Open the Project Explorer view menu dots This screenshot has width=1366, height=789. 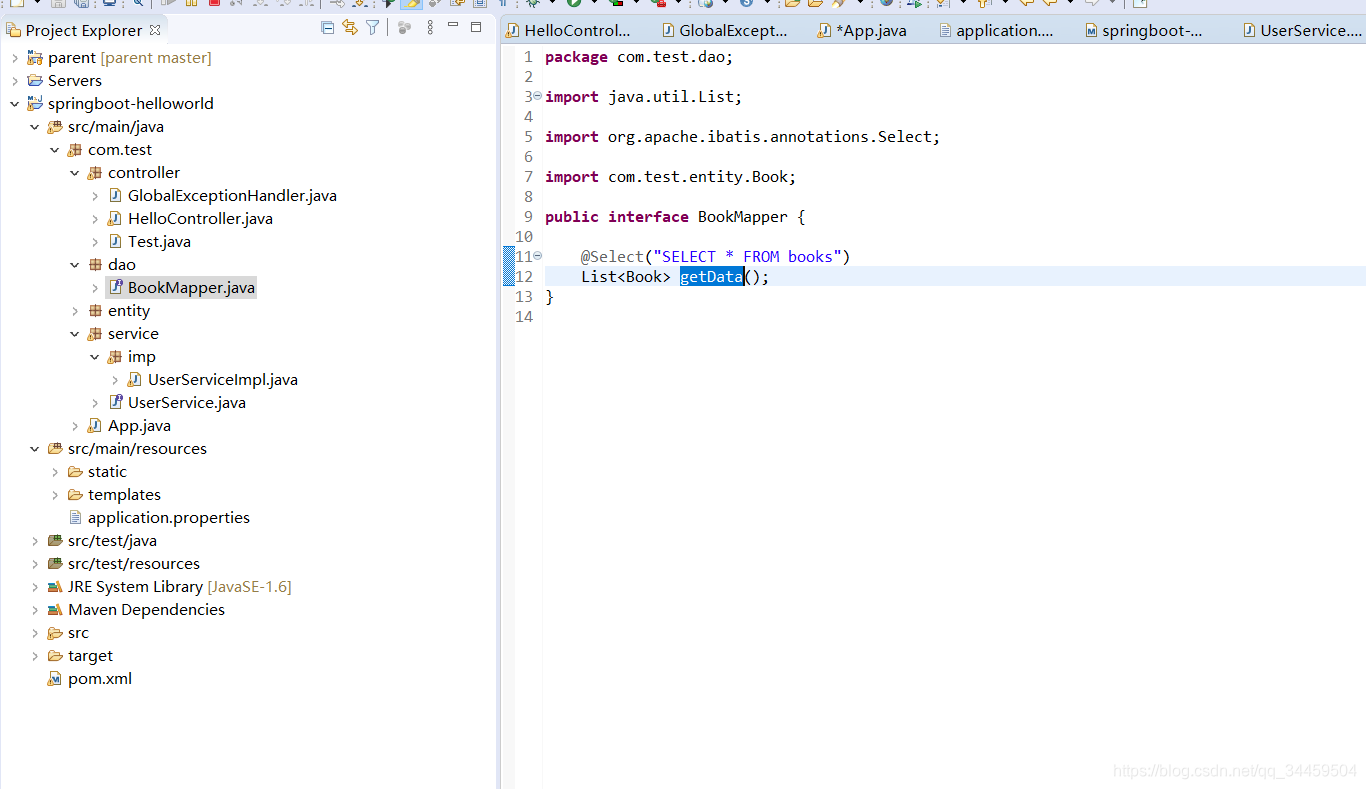click(430, 28)
